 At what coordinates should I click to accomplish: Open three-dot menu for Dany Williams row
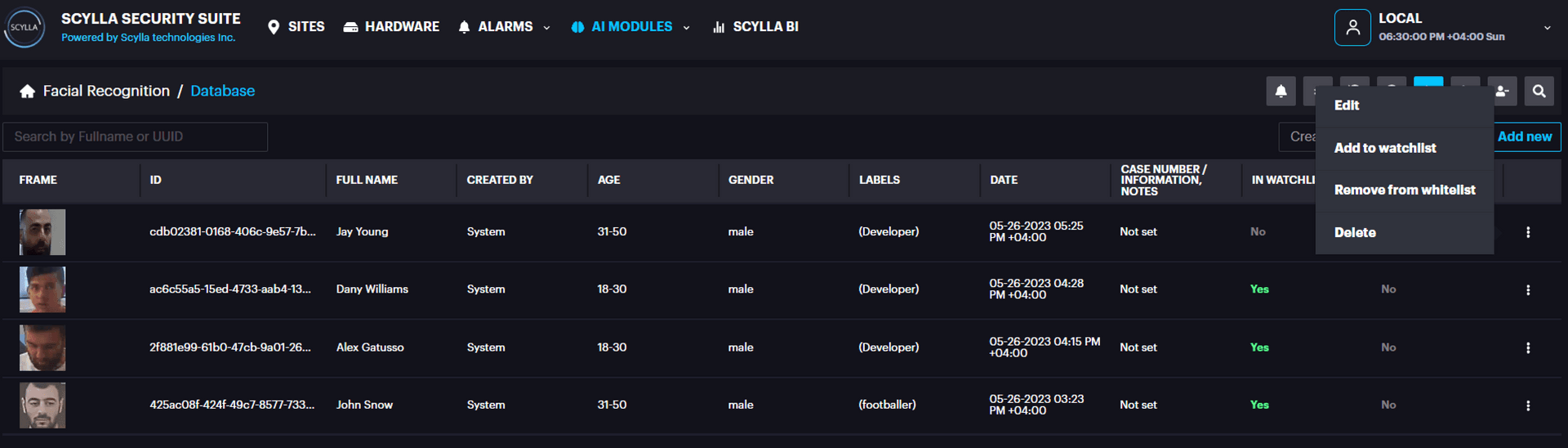click(1528, 290)
